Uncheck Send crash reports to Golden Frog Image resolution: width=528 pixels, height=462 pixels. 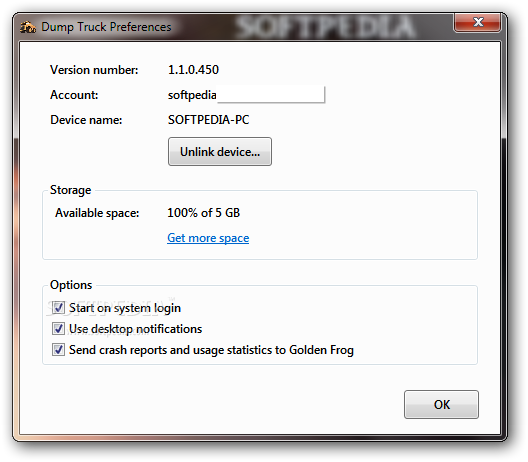58,350
